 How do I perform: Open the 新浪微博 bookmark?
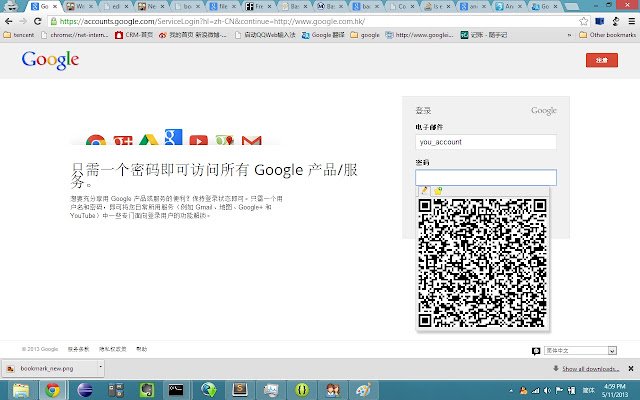193,35
